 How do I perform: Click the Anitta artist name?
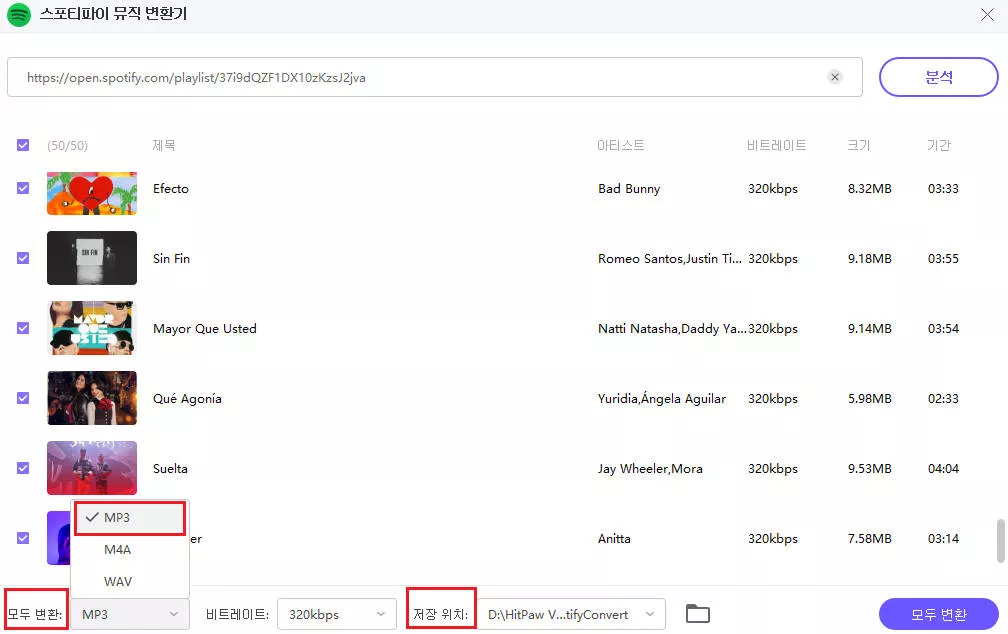pyautogui.click(x=615, y=538)
